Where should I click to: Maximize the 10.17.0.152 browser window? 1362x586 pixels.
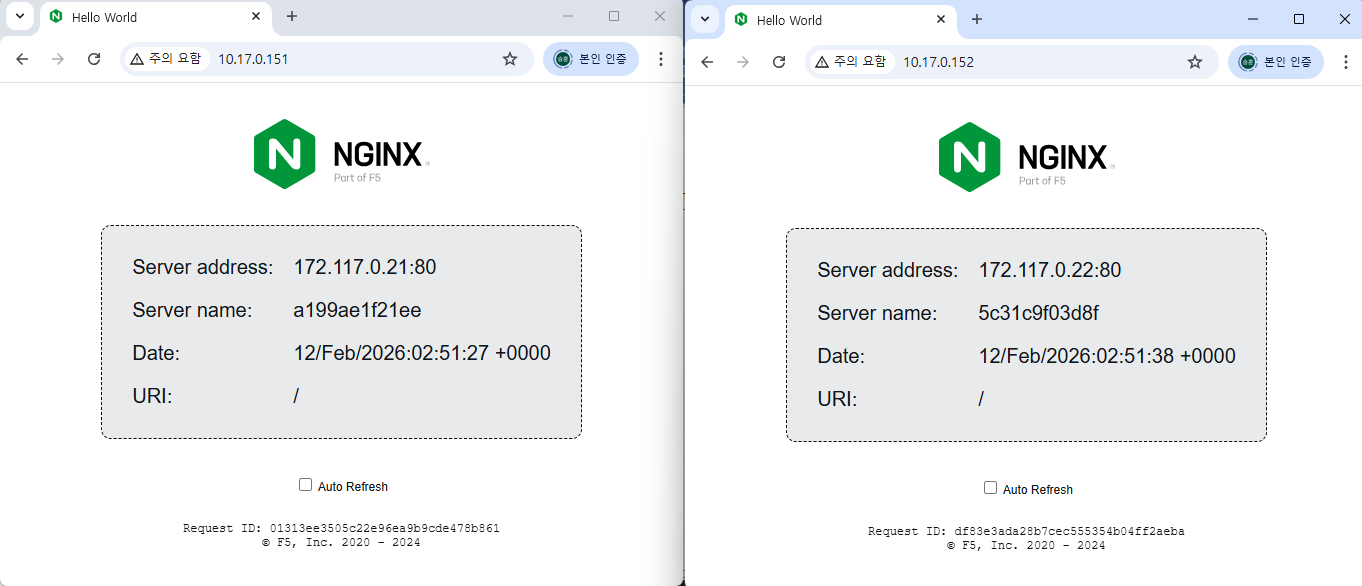1299,19
